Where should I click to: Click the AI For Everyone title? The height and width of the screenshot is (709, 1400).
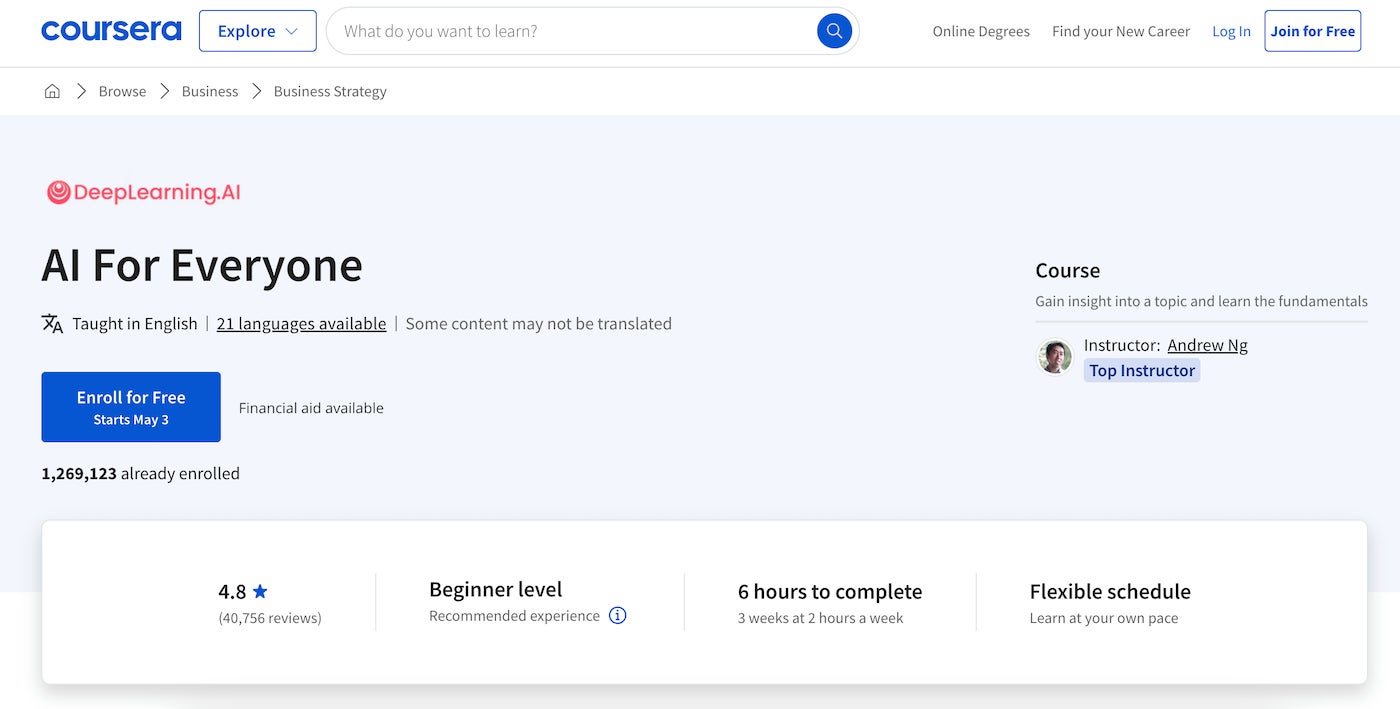coord(202,265)
